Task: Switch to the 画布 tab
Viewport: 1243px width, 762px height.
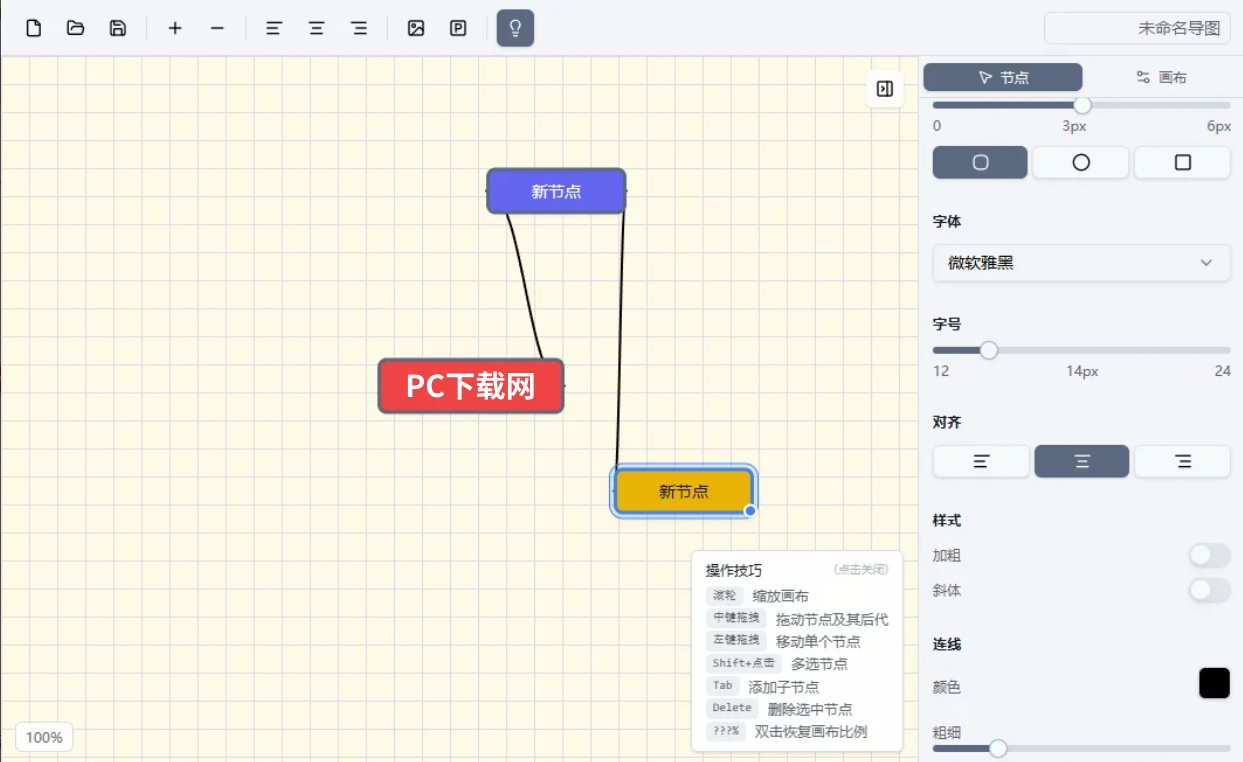Action: (1161, 77)
